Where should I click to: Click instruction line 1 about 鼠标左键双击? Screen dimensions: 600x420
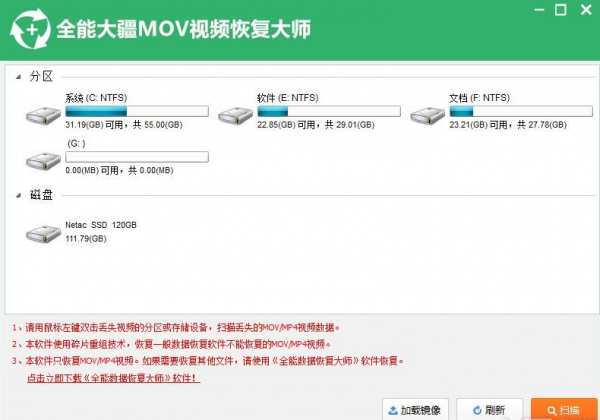click(x=176, y=327)
